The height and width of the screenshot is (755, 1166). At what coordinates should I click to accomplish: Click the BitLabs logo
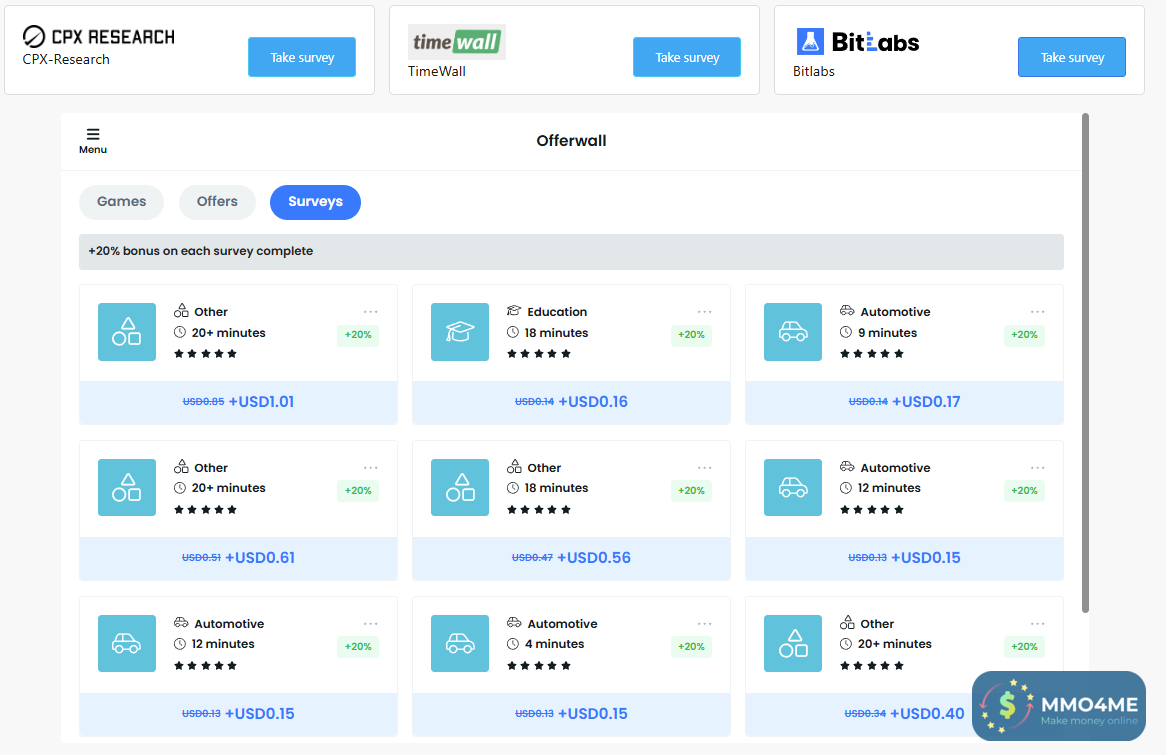pyautogui.click(x=857, y=42)
